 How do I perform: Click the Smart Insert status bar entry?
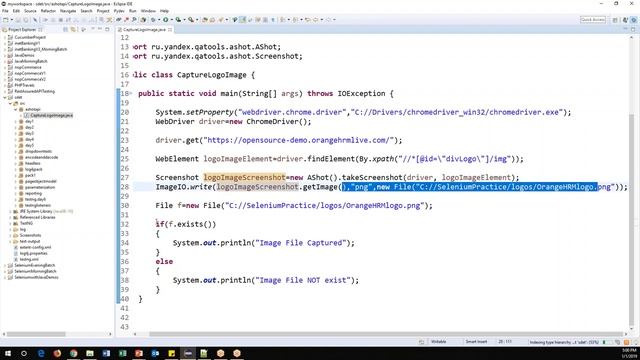476,342
